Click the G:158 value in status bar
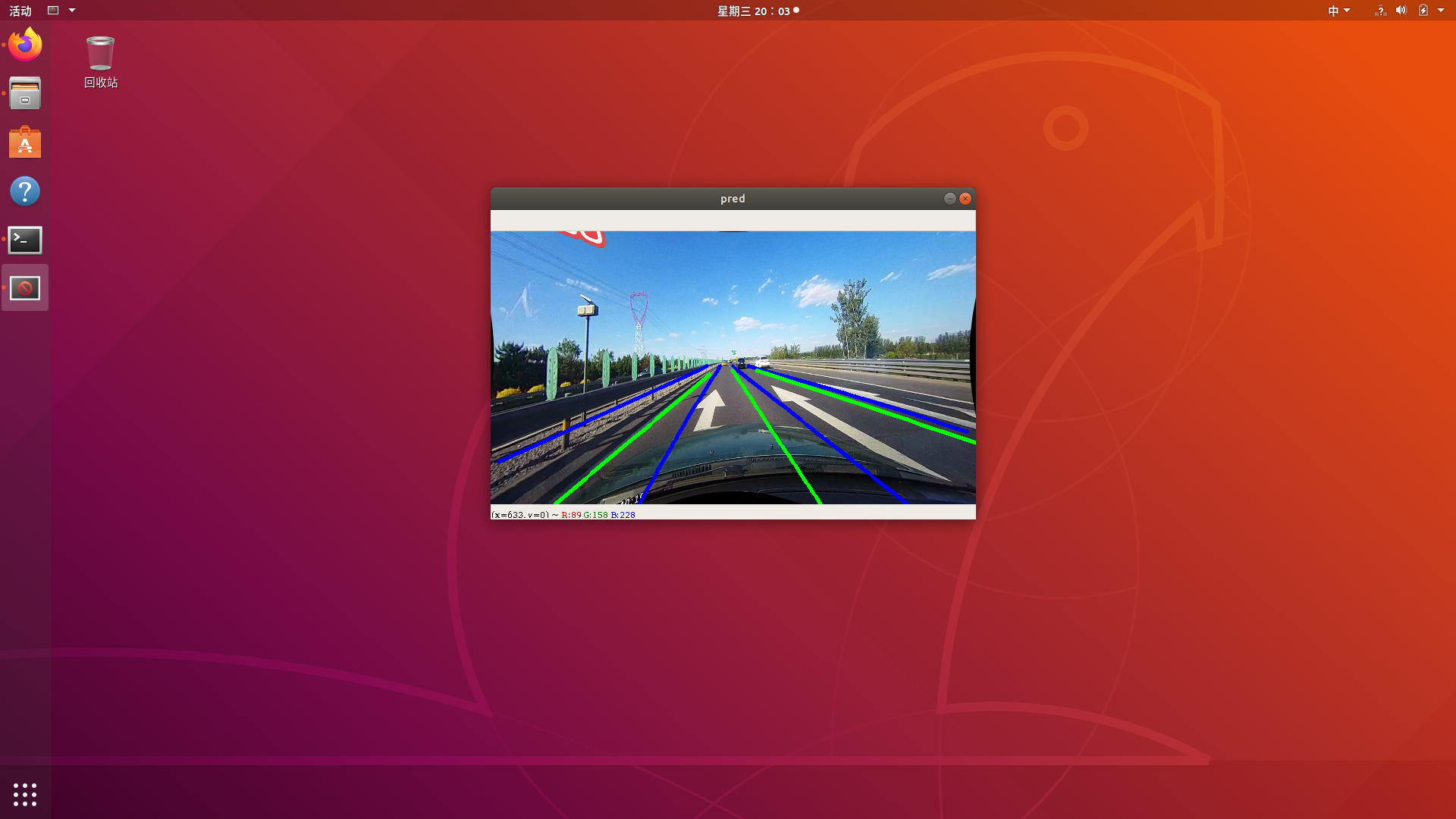The height and width of the screenshot is (819, 1456). [595, 515]
